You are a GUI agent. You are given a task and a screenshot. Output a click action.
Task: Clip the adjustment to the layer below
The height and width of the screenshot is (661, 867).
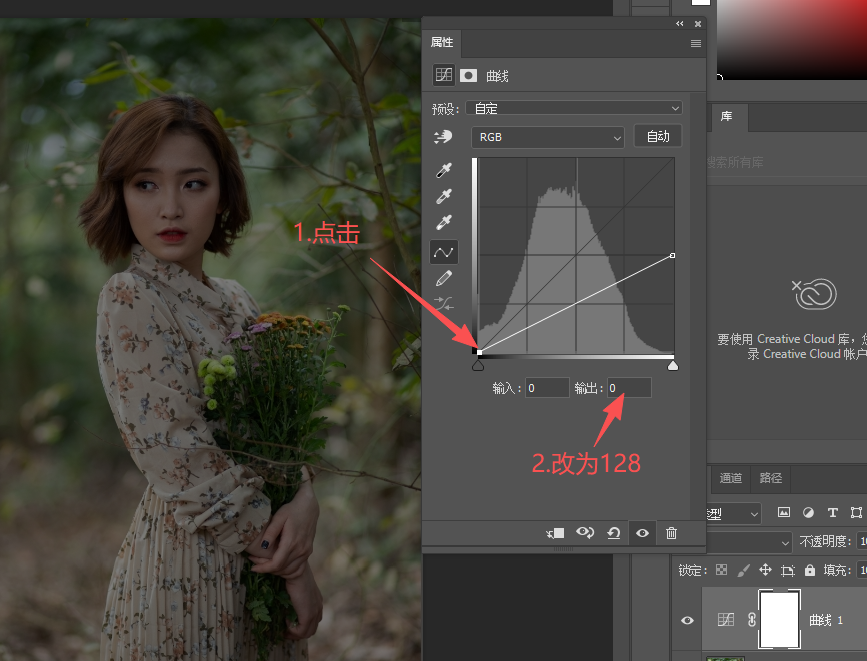tap(555, 533)
